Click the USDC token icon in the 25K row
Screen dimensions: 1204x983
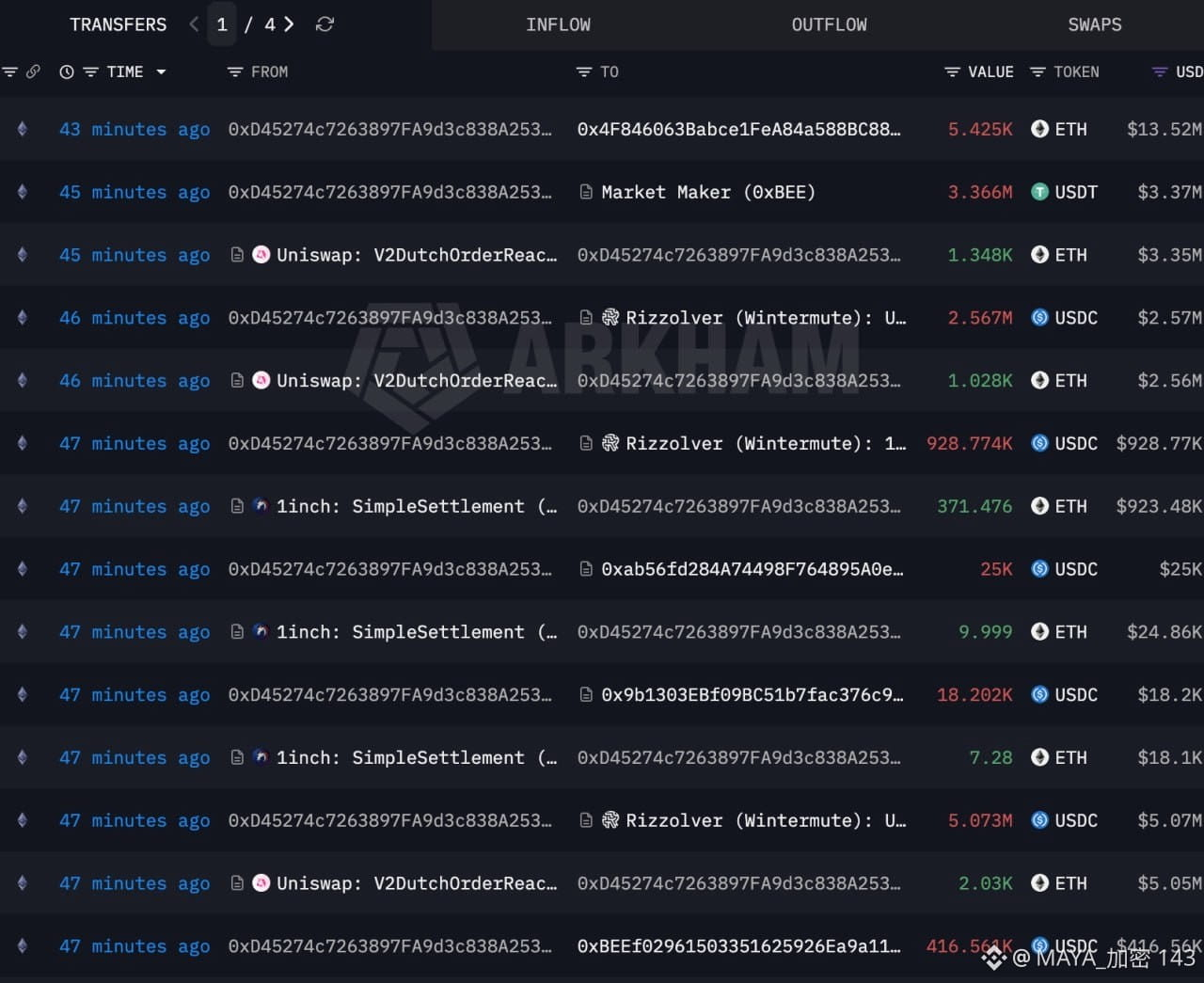[x=1039, y=569]
